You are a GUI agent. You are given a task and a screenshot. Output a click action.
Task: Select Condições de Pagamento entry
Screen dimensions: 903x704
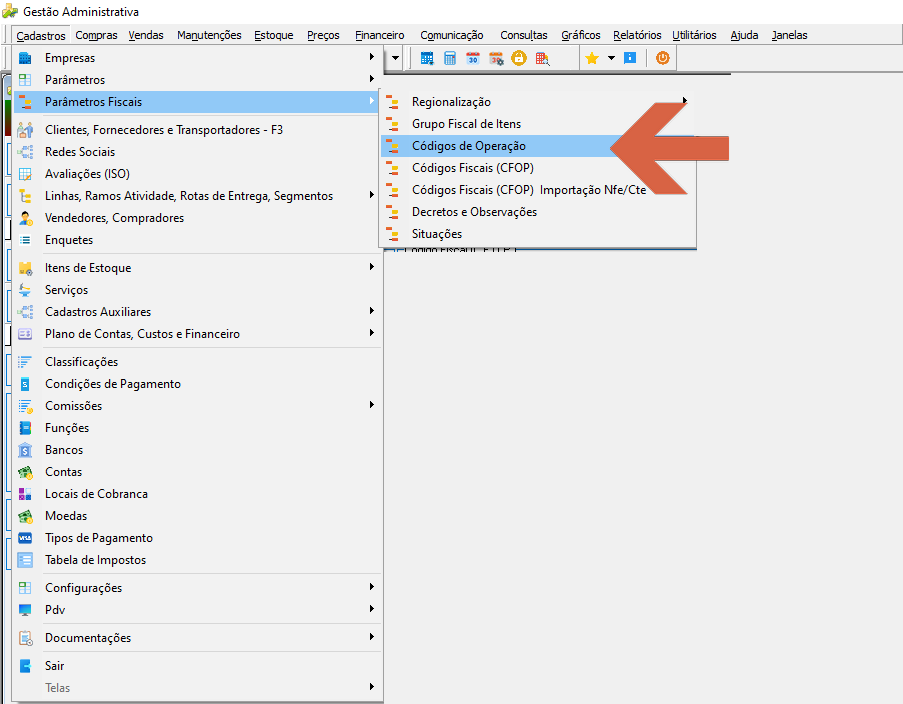(x=196, y=384)
